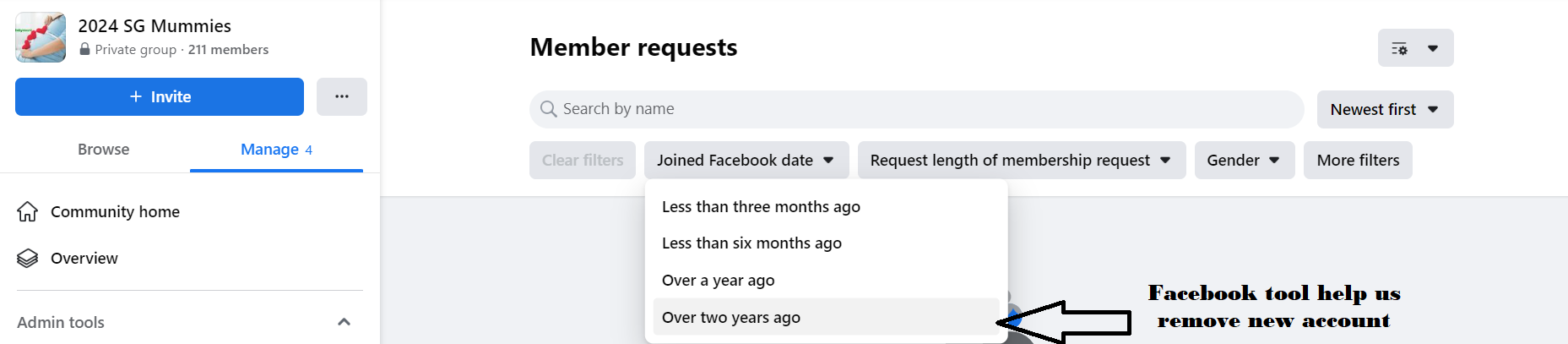Image resolution: width=1568 pixels, height=344 pixels.
Task: Click the Invite button
Action: click(160, 97)
